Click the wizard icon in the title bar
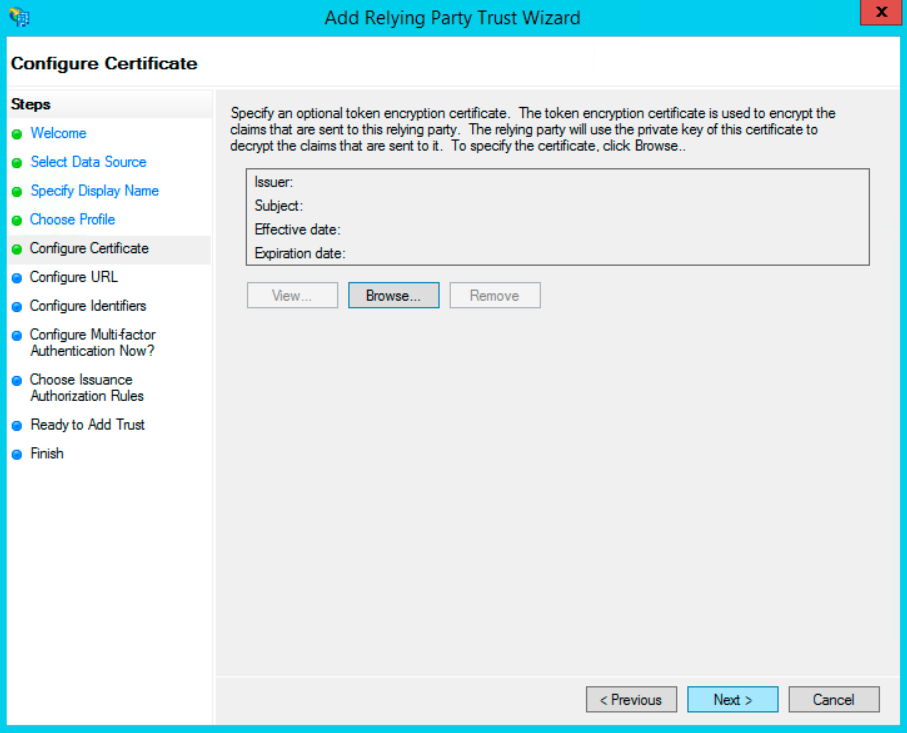Screen dimensions: 907x733 (18, 17)
